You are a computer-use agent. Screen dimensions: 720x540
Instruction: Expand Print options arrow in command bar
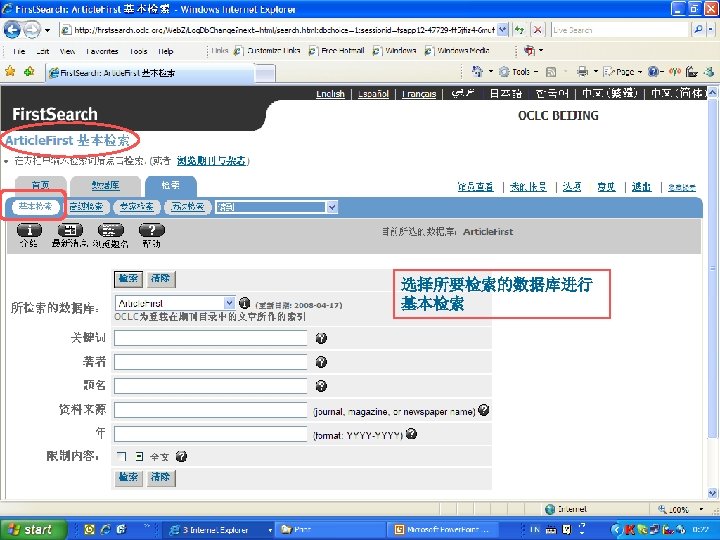(x=596, y=72)
